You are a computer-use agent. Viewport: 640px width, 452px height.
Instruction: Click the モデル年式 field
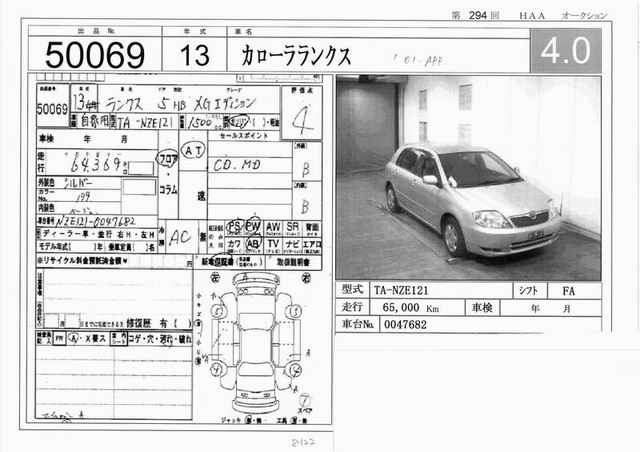(x=71, y=247)
